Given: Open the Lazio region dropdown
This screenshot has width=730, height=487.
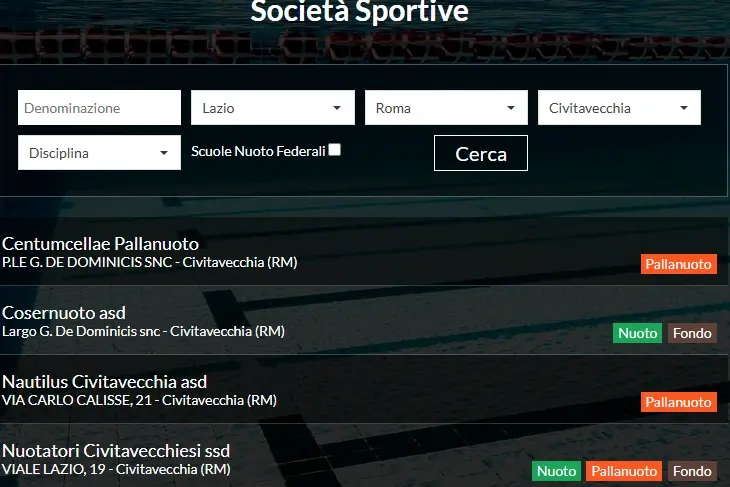Looking at the screenshot, I should pyautogui.click(x=273, y=108).
